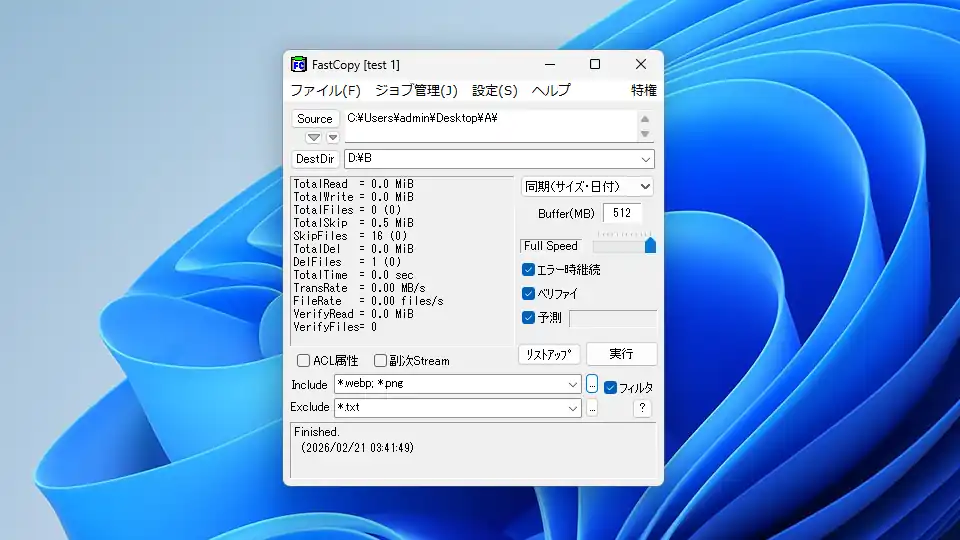
Task: Expand the Exclude filter dropdown
Action: coord(572,408)
